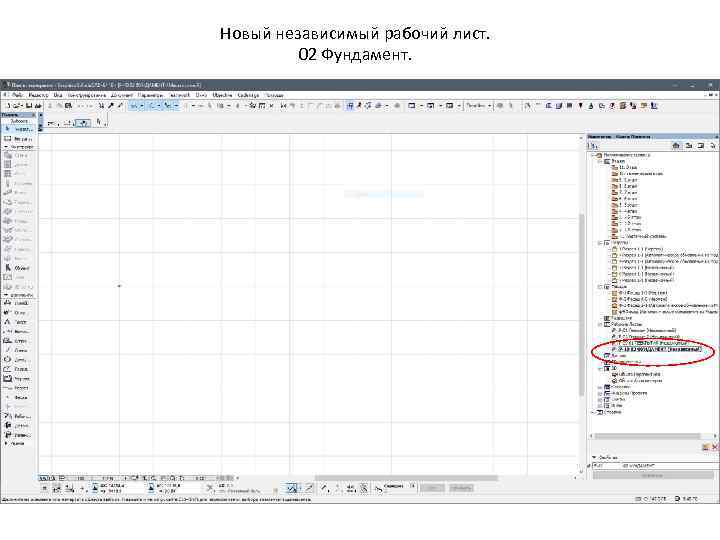Toggle highlighted snap icon in bottom bar
This screenshot has width=720, height=540.
pyautogui.click(x=292, y=488)
